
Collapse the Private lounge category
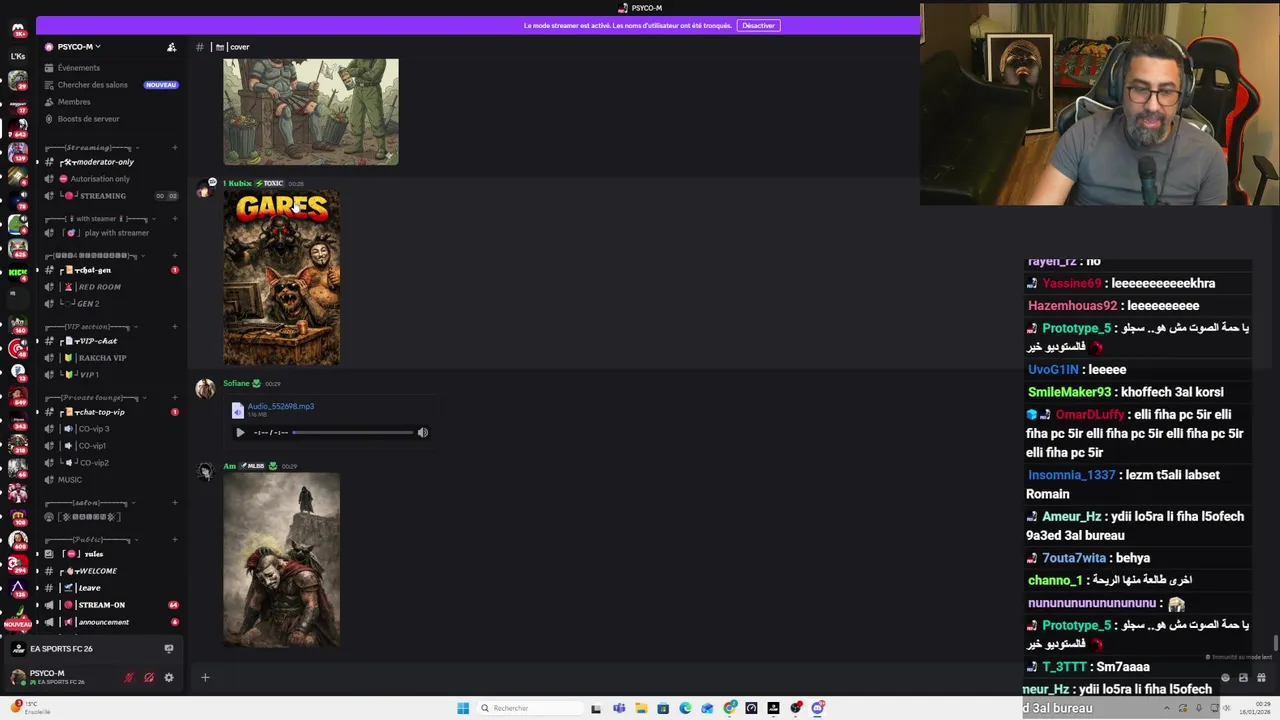98,398
